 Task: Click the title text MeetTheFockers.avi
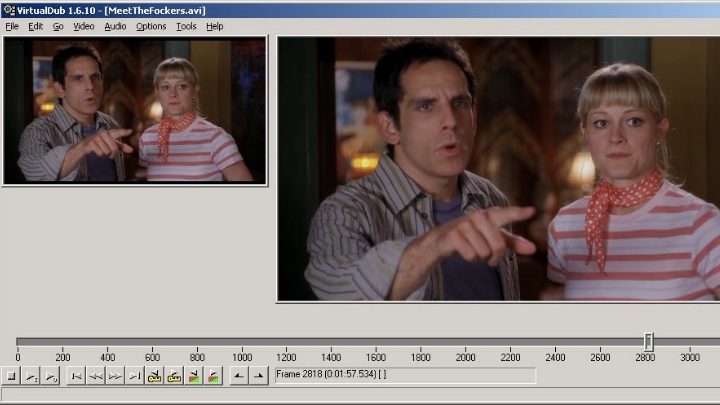(x=155, y=10)
